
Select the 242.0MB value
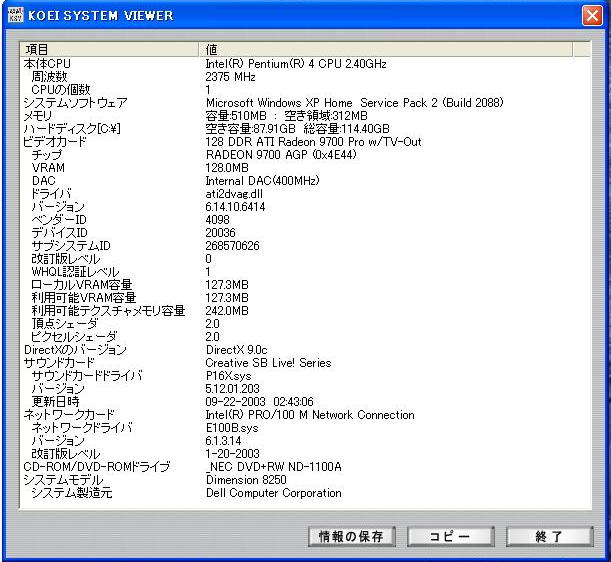pos(227,311)
